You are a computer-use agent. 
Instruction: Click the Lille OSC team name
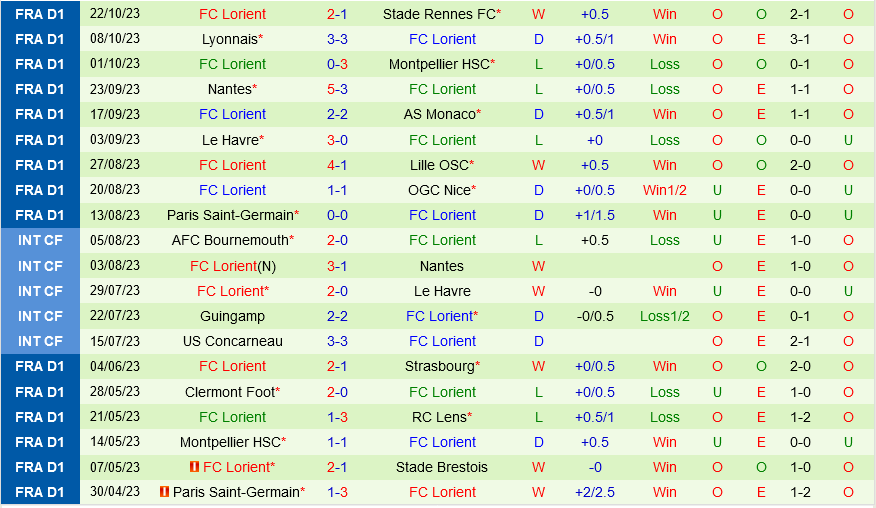pyautogui.click(x=439, y=165)
